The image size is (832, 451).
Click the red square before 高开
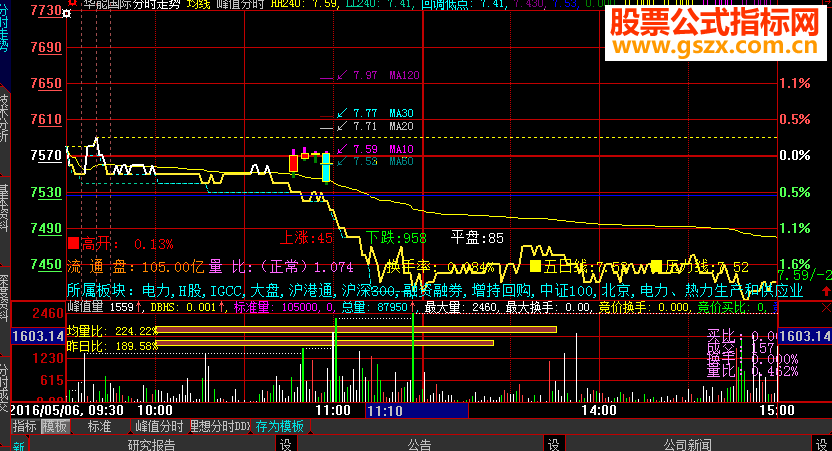(73, 244)
